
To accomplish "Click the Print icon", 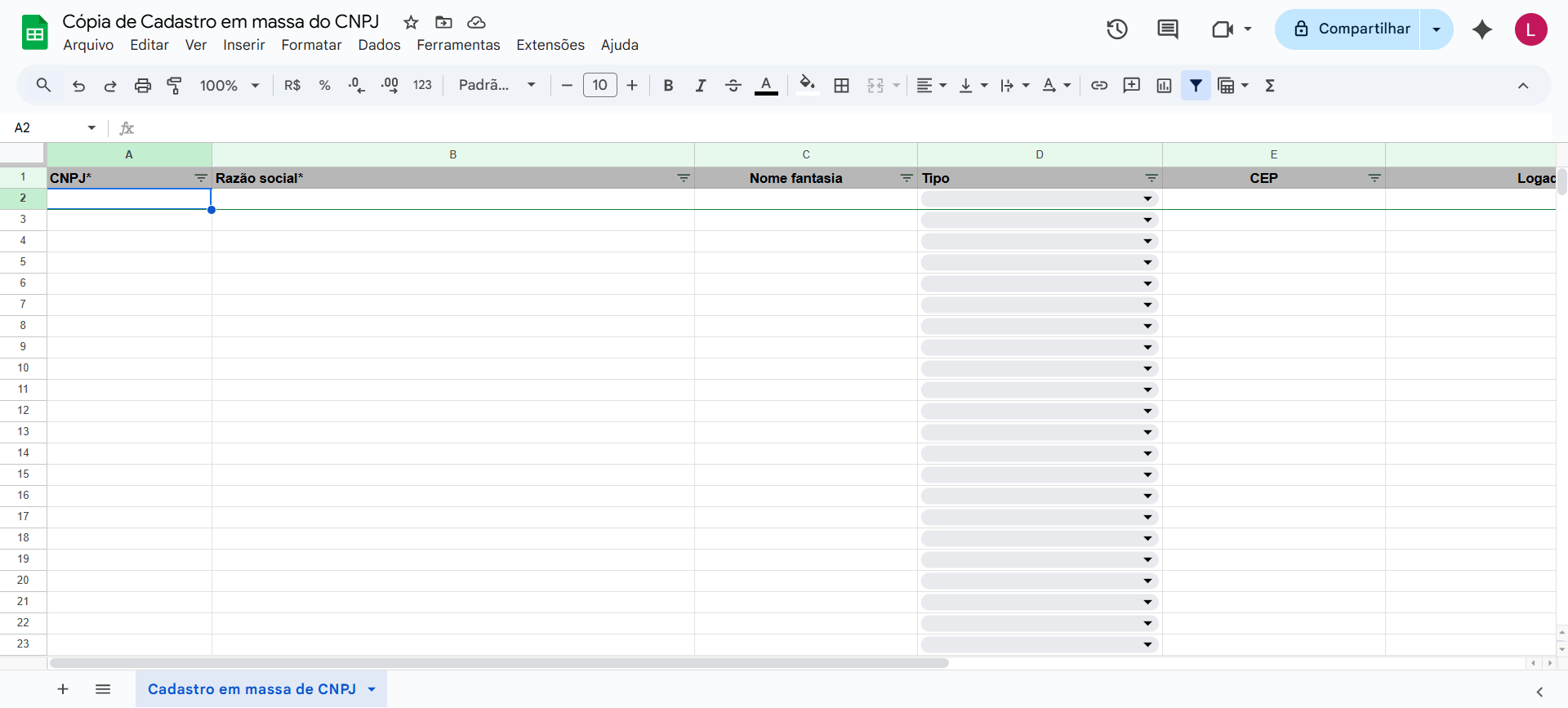I will pyautogui.click(x=143, y=86).
